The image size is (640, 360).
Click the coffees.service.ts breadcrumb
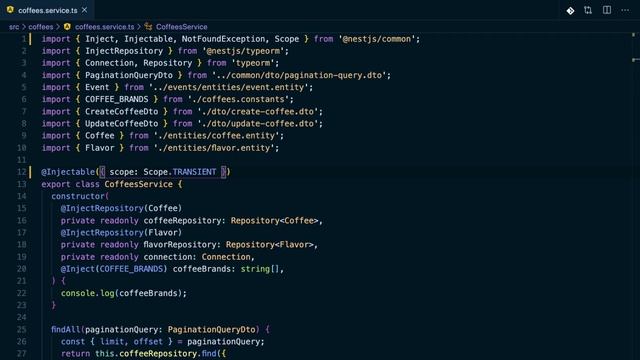tap(104, 27)
